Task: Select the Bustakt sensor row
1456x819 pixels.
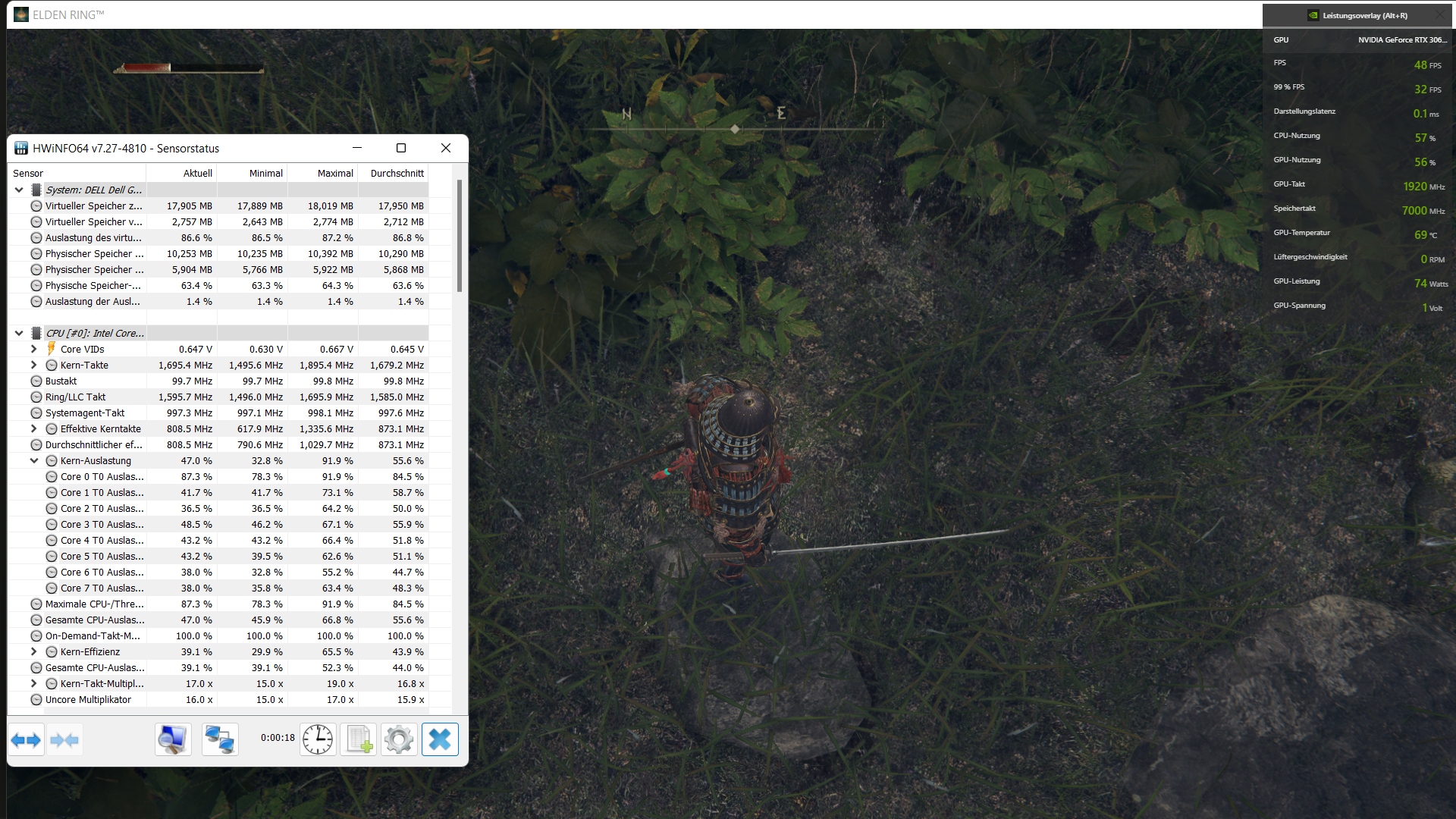Action: point(61,381)
